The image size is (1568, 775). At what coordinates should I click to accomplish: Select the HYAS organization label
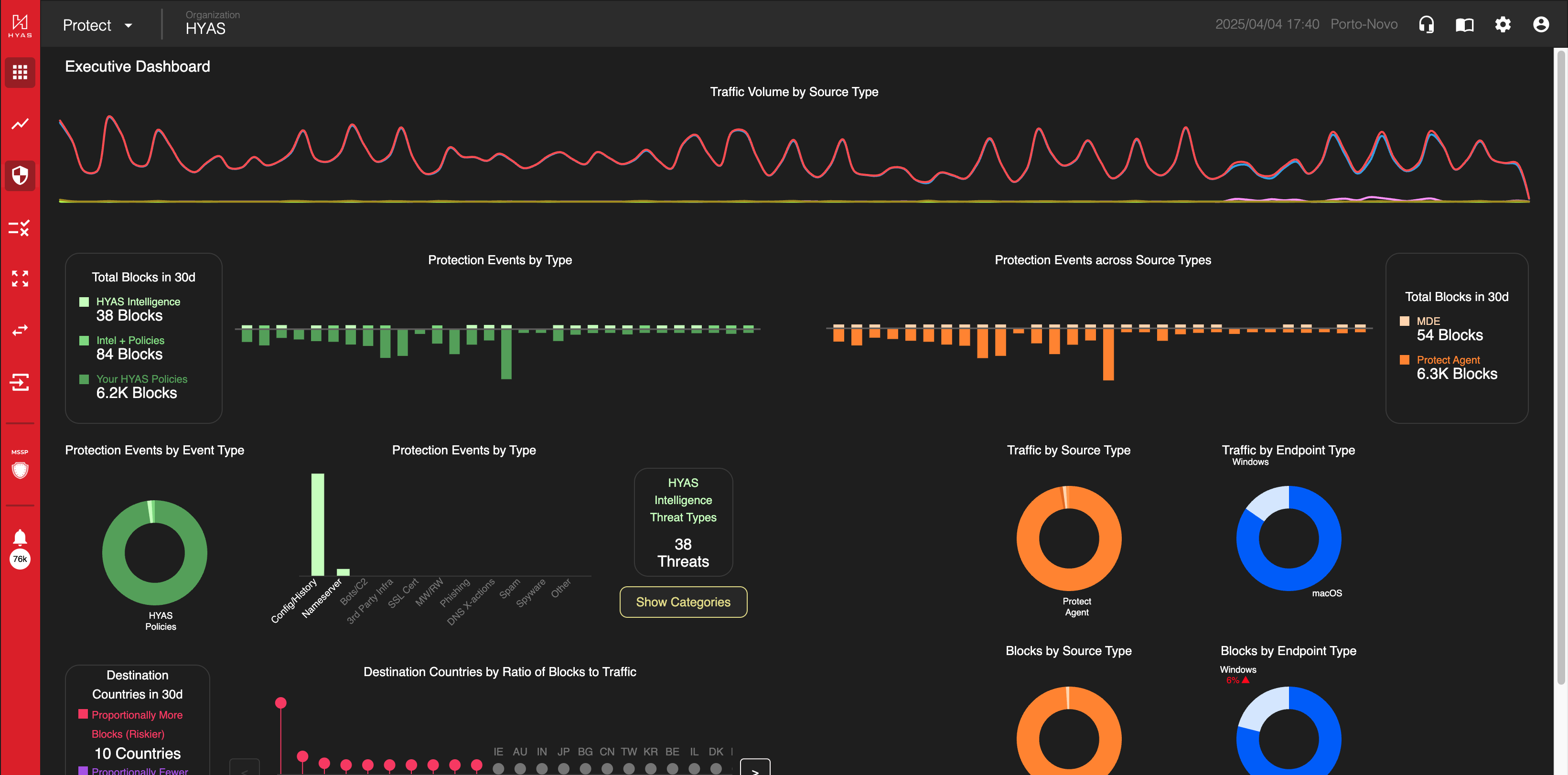coord(206,29)
